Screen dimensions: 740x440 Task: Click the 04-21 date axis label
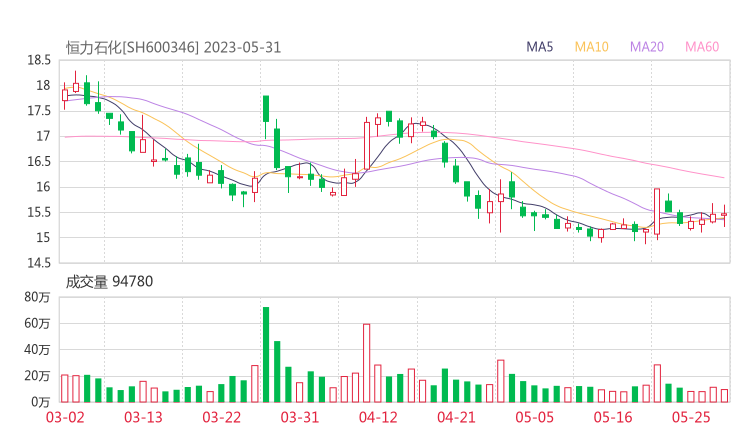[x=456, y=417]
